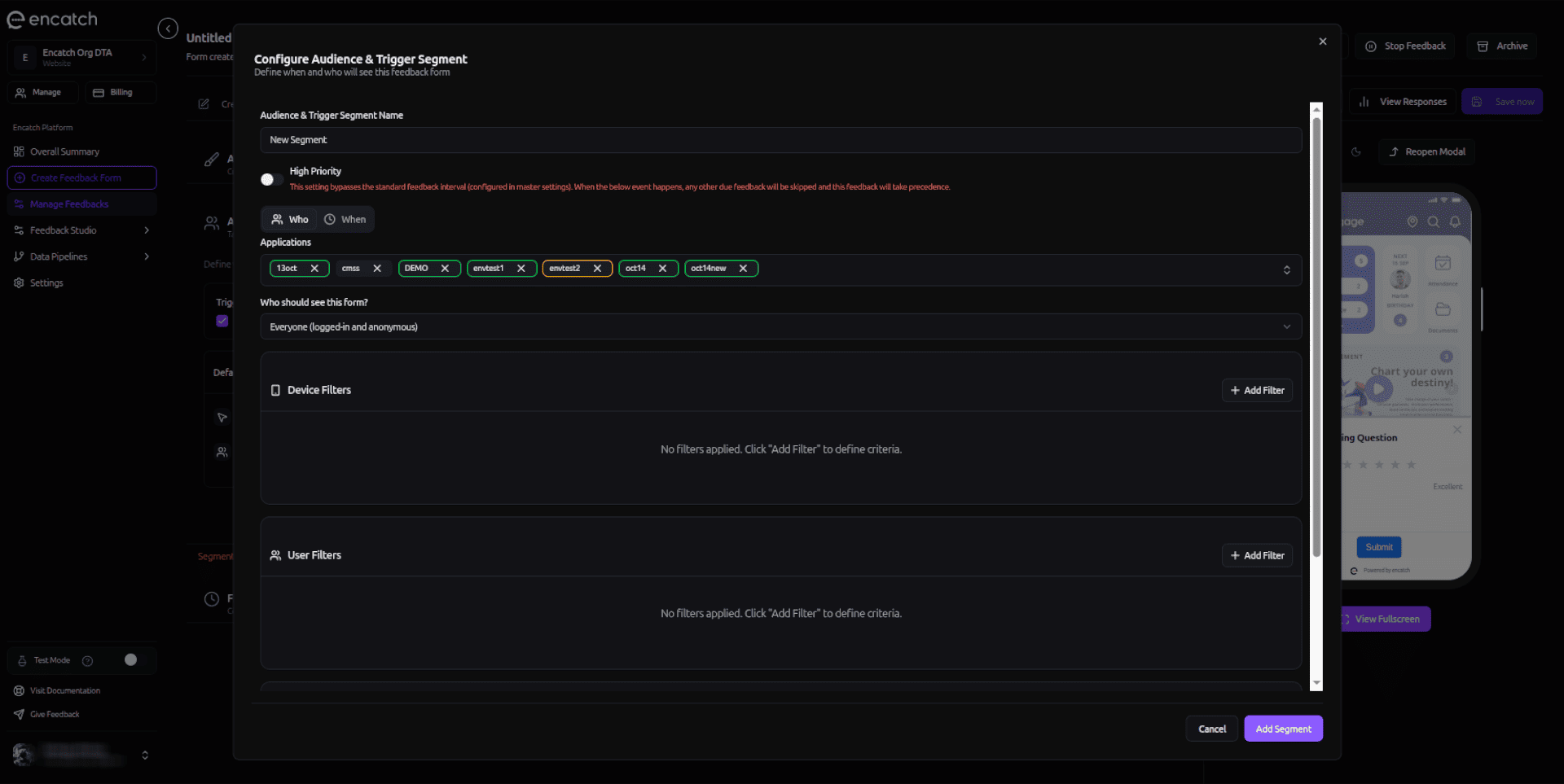Click the collapse sidebar arrow icon
Viewport: 1564px width, 784px height.
click(x=168, y=29)
